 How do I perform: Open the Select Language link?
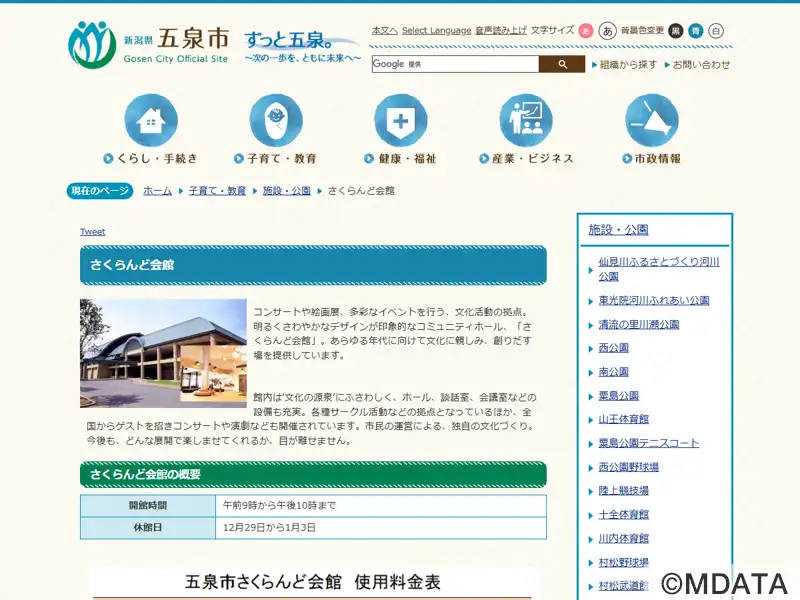pyautogui.click(x=436, y=31)
